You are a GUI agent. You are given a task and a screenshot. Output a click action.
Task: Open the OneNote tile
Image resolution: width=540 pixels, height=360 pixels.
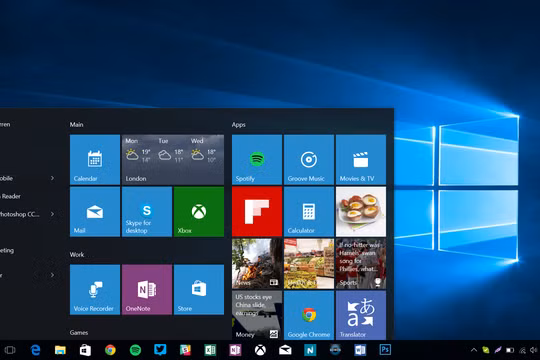(147, 289)
